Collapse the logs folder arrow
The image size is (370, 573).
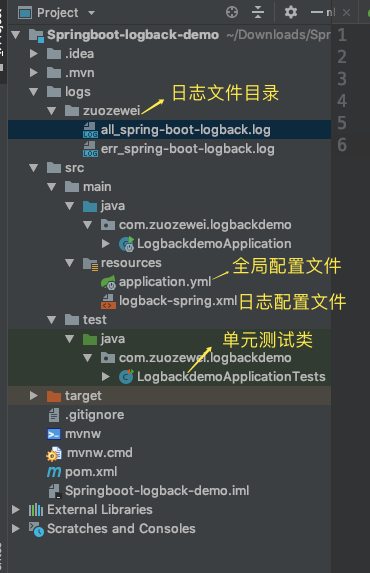pos(34,92)
